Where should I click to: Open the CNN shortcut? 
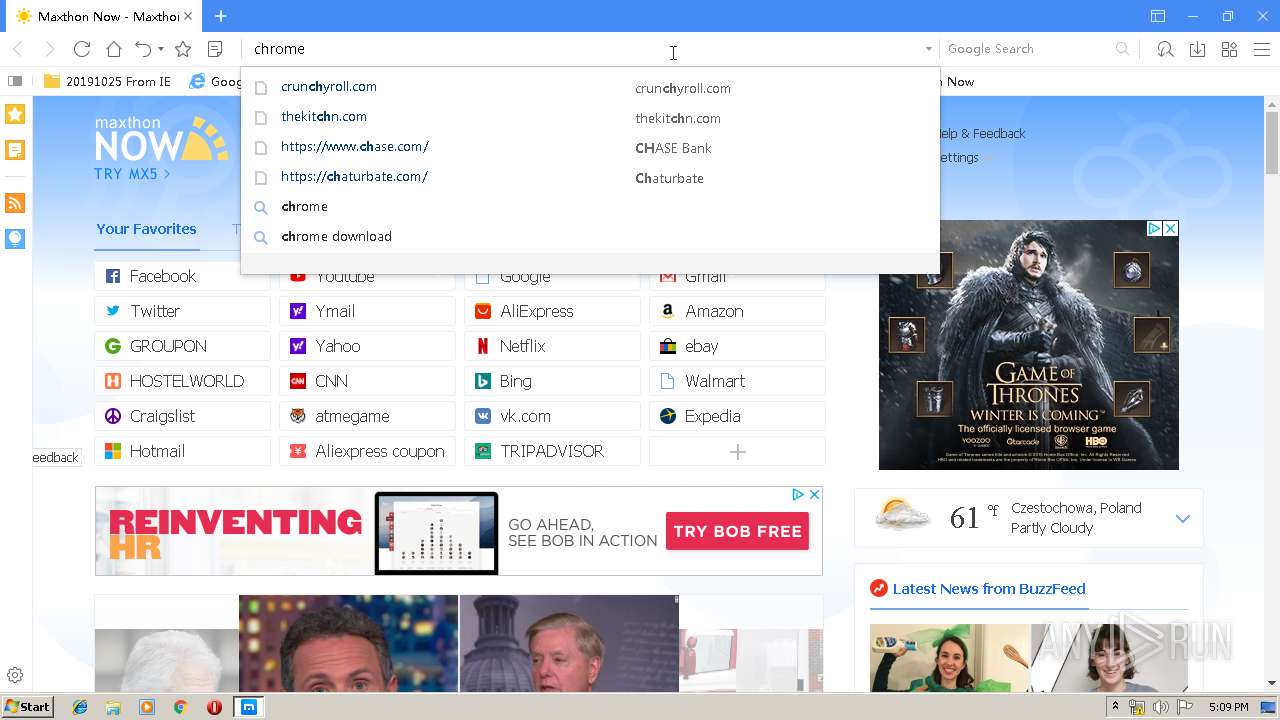pyautogui.click(x=367, y=381)
